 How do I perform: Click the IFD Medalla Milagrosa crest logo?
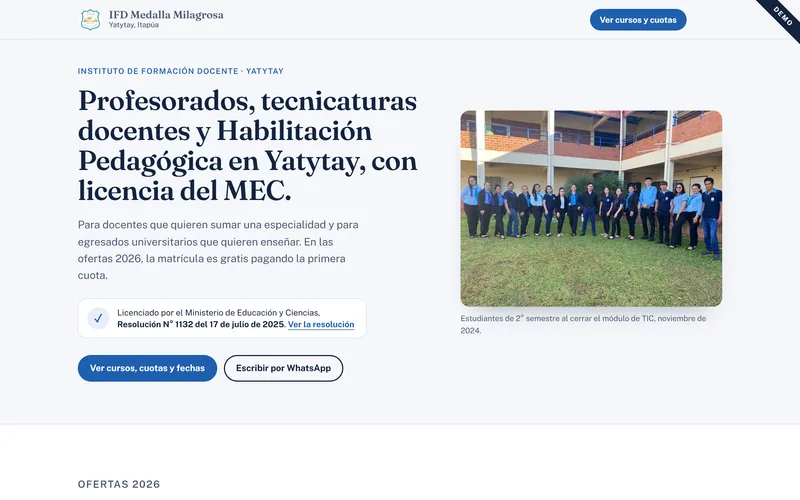[90, 20]
